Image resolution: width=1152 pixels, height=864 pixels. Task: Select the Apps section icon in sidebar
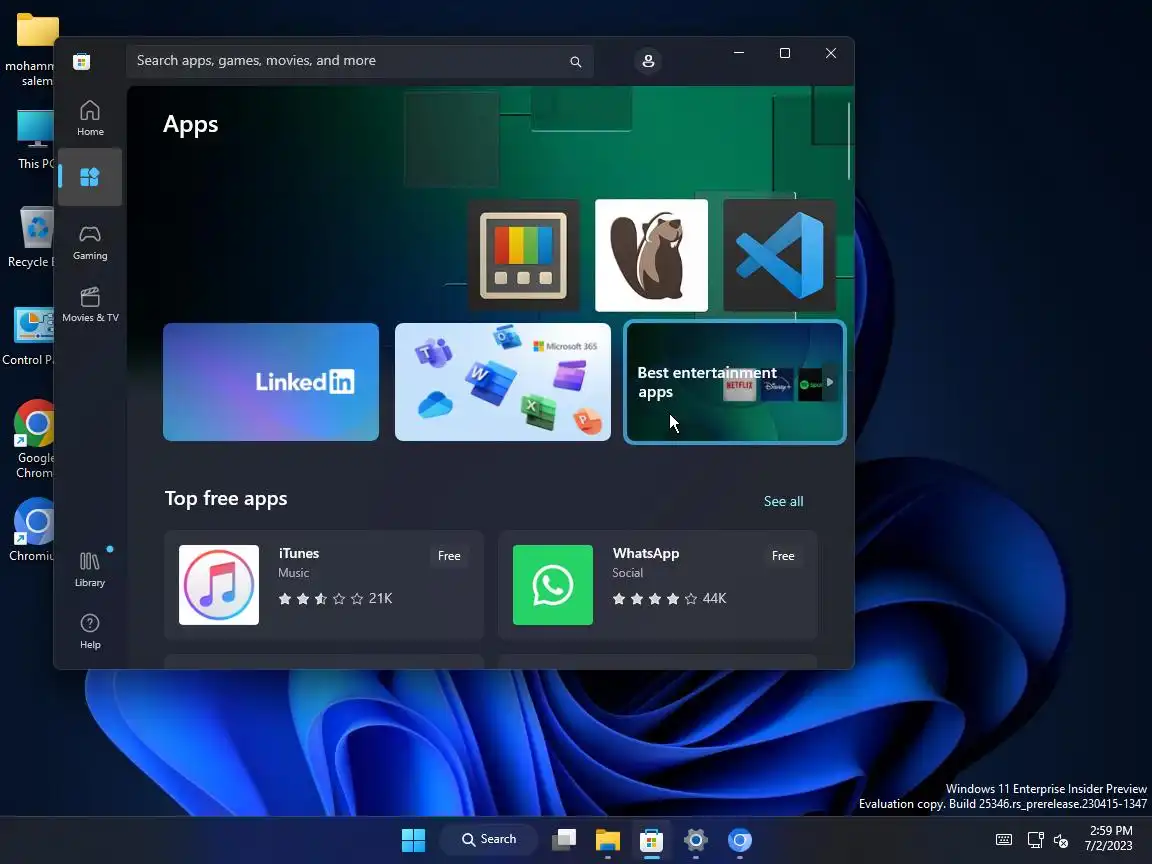point(90,177)
